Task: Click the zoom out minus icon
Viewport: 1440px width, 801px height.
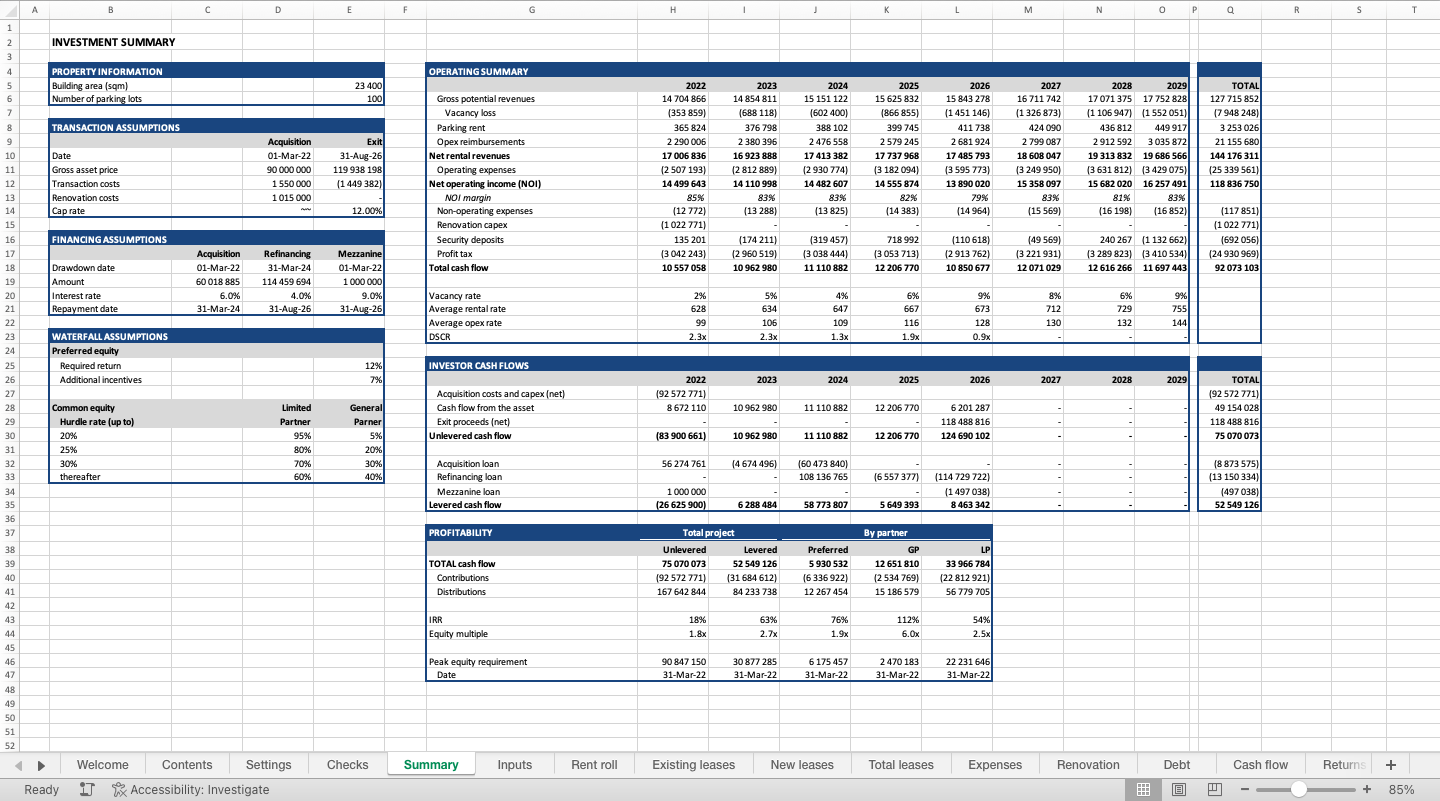Action: click(x=1245, y=789)
